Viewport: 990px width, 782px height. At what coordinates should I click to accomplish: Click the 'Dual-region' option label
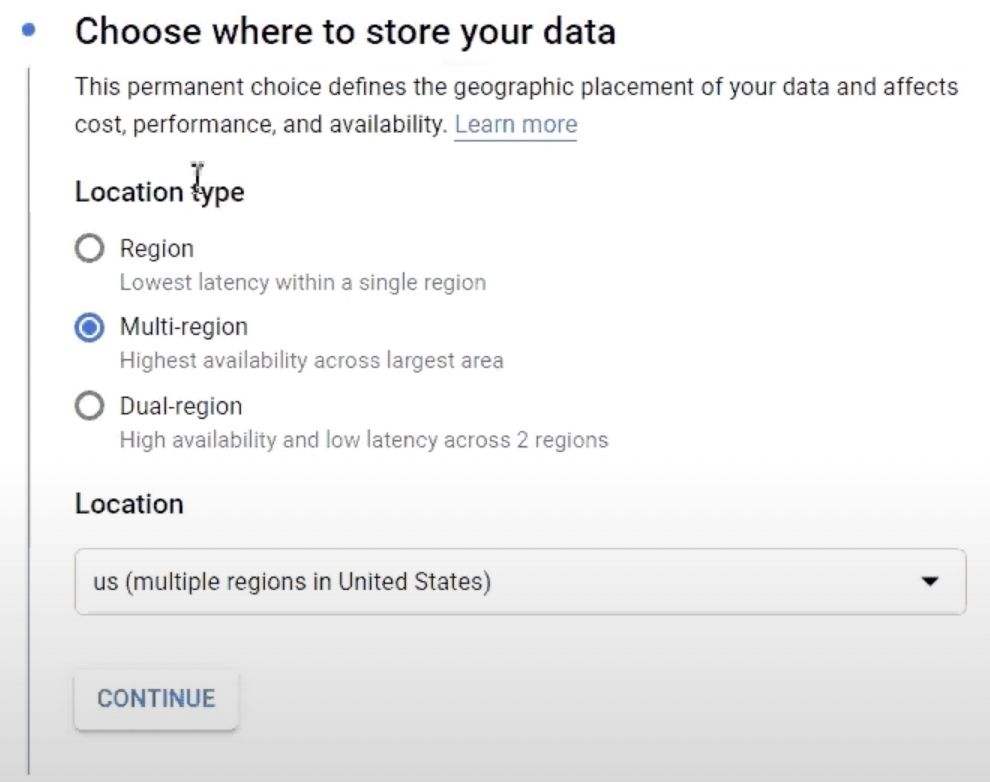181,406
